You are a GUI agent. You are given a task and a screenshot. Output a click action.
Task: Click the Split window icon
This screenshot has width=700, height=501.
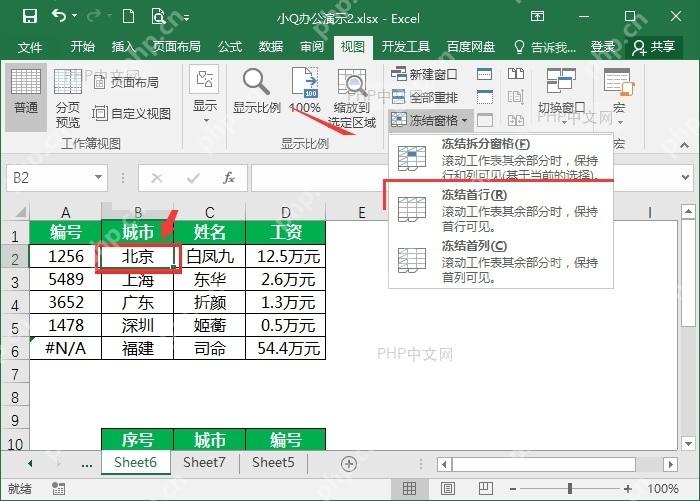point(484,74)
